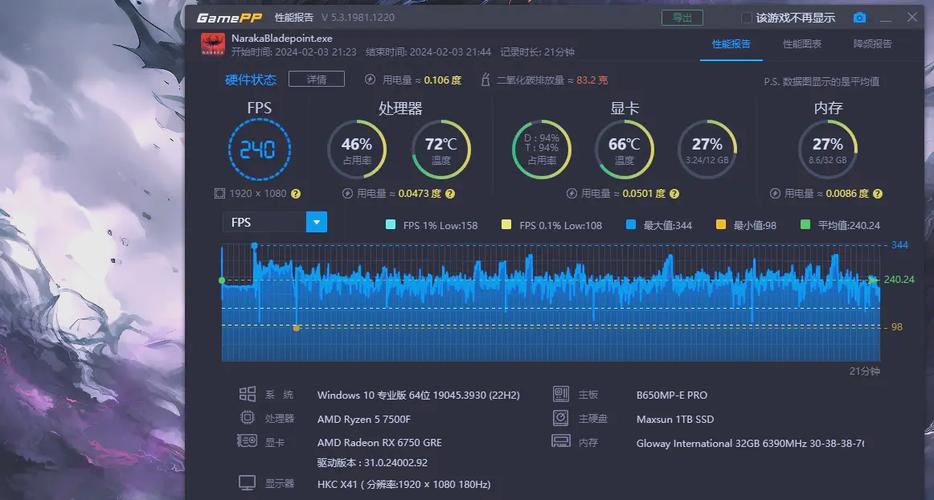Image resolution: width=934 pixels, height=500 pixels.
Task: Click the NarakaBladepoint game icon
Action: click(x=213, y=45)
